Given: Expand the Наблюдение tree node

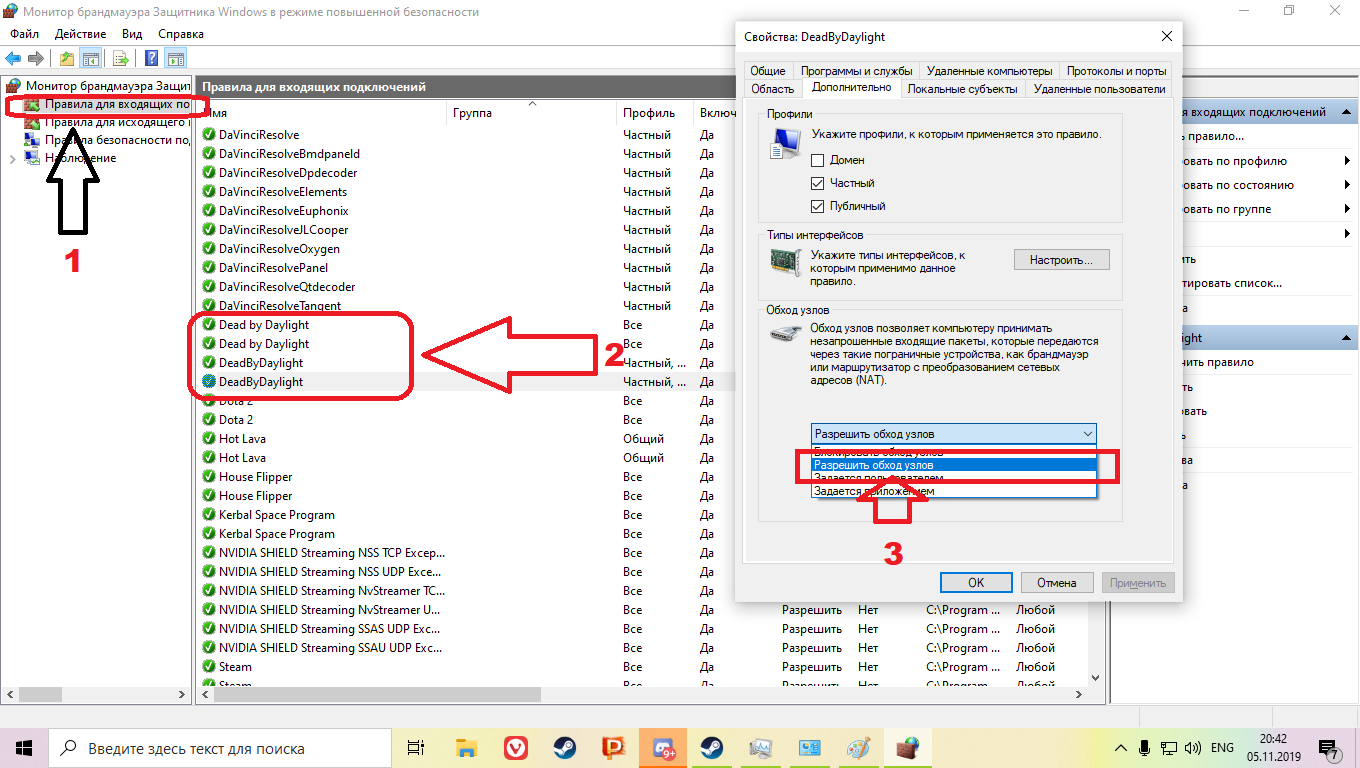Looking at the screenshot, I should click(x=12, y=158).
